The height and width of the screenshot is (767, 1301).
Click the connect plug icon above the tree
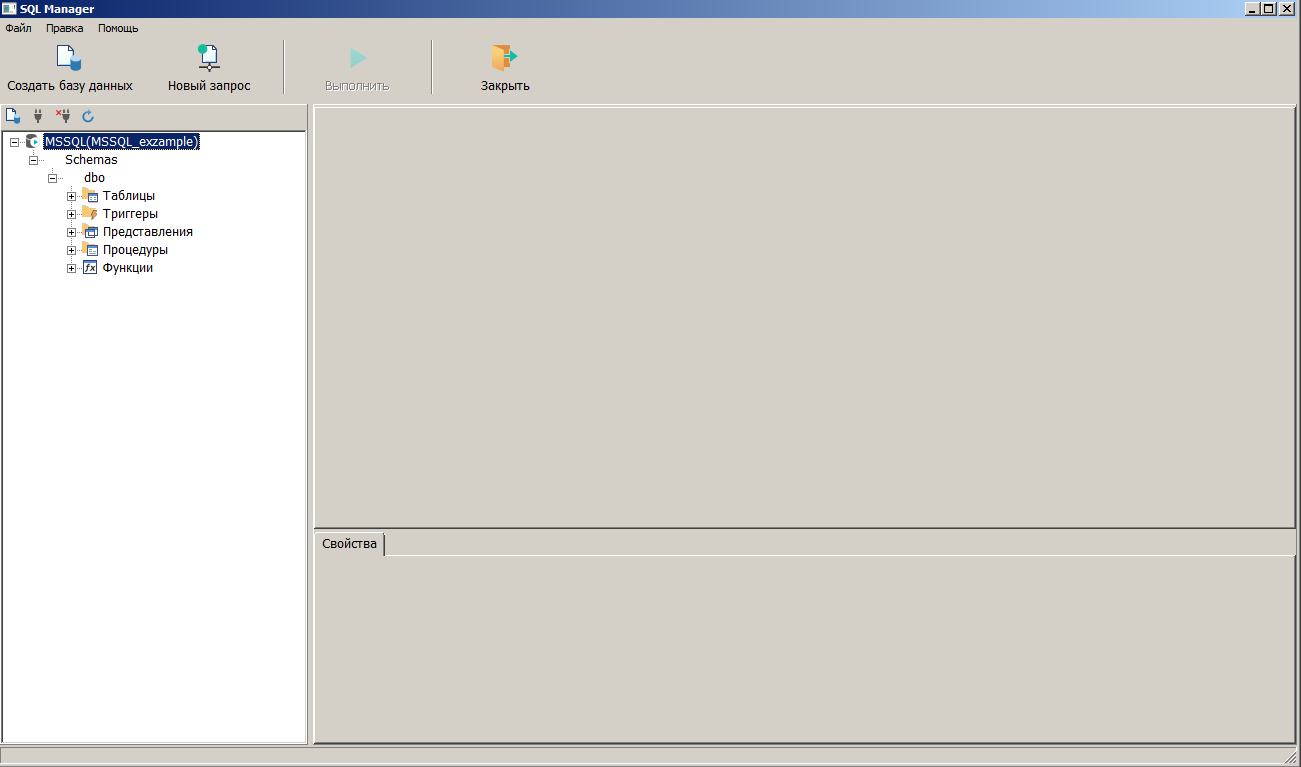38,116
